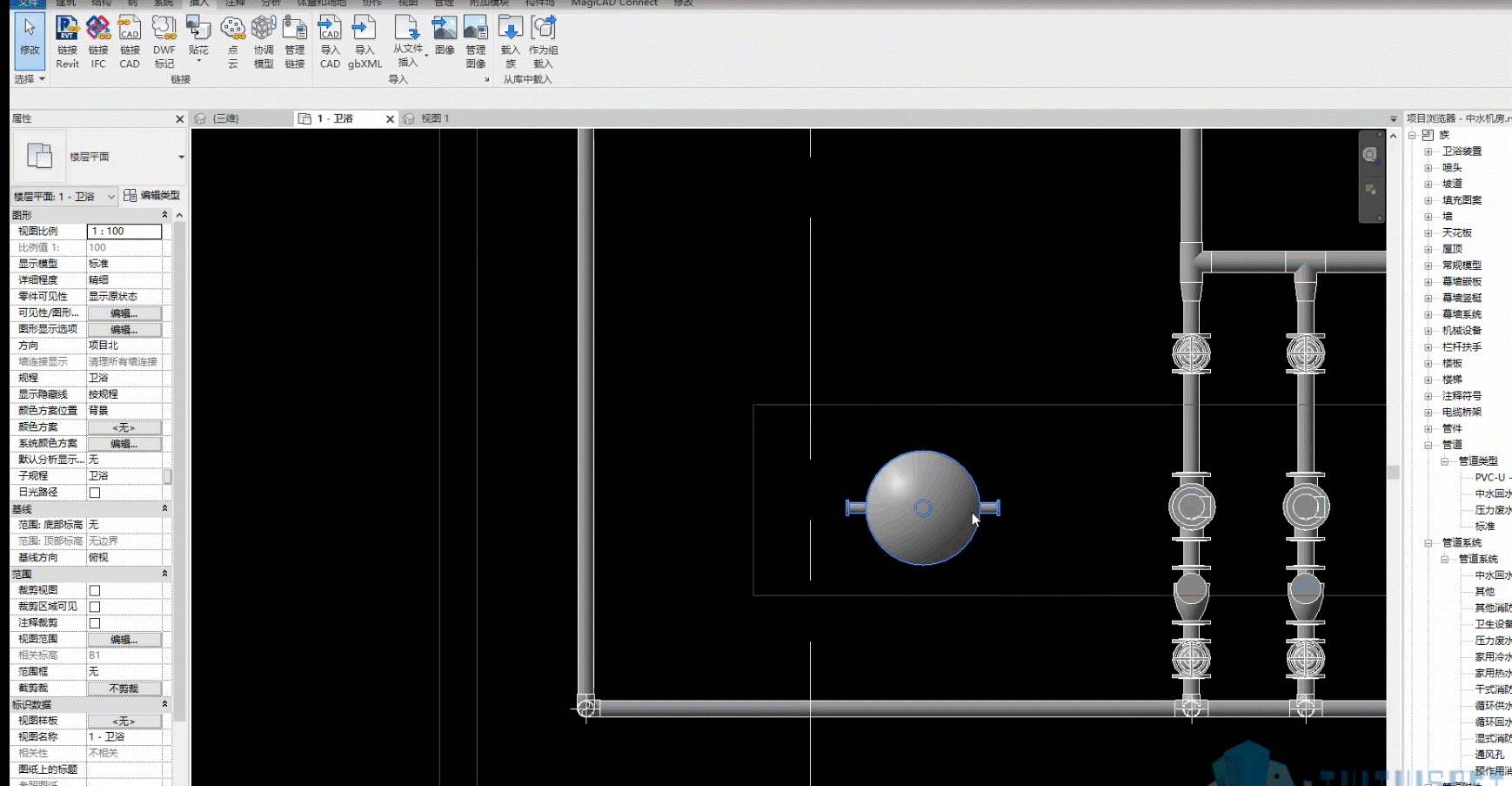The width and height of the screenshot is (1512, 786).
Task: Click the 视图比例 1 : 100 field
Action: tap(124, 232)
